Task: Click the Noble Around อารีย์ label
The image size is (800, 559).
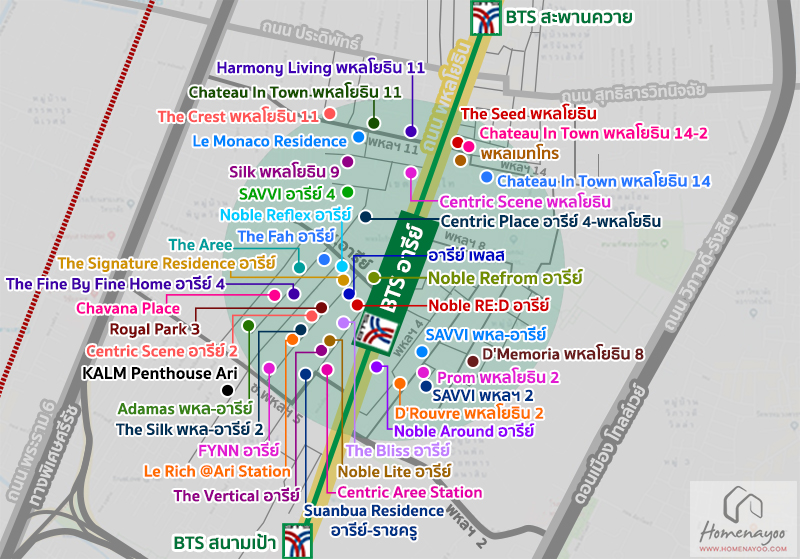Action: tap(464, 431)
